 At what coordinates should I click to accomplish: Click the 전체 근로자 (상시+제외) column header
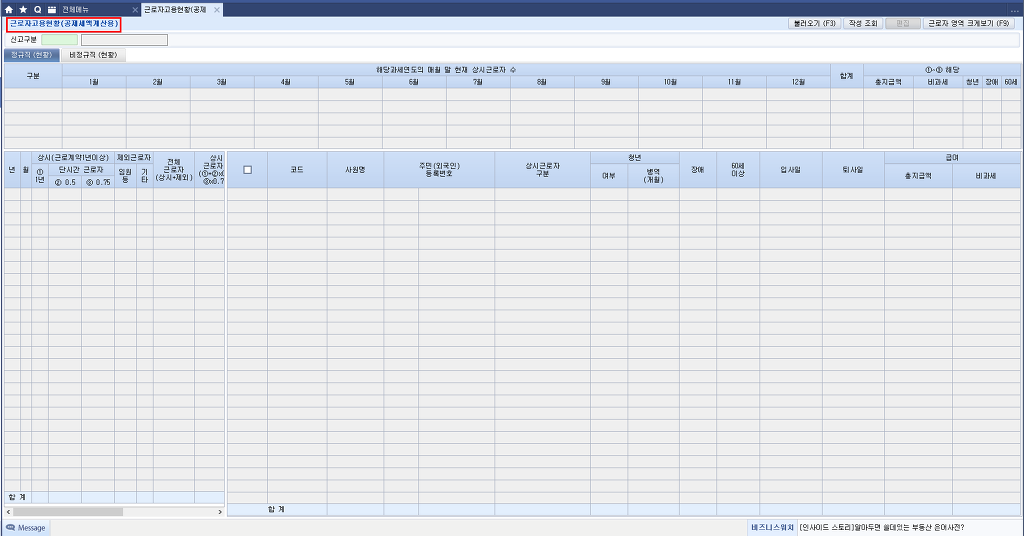pos(174,170)
